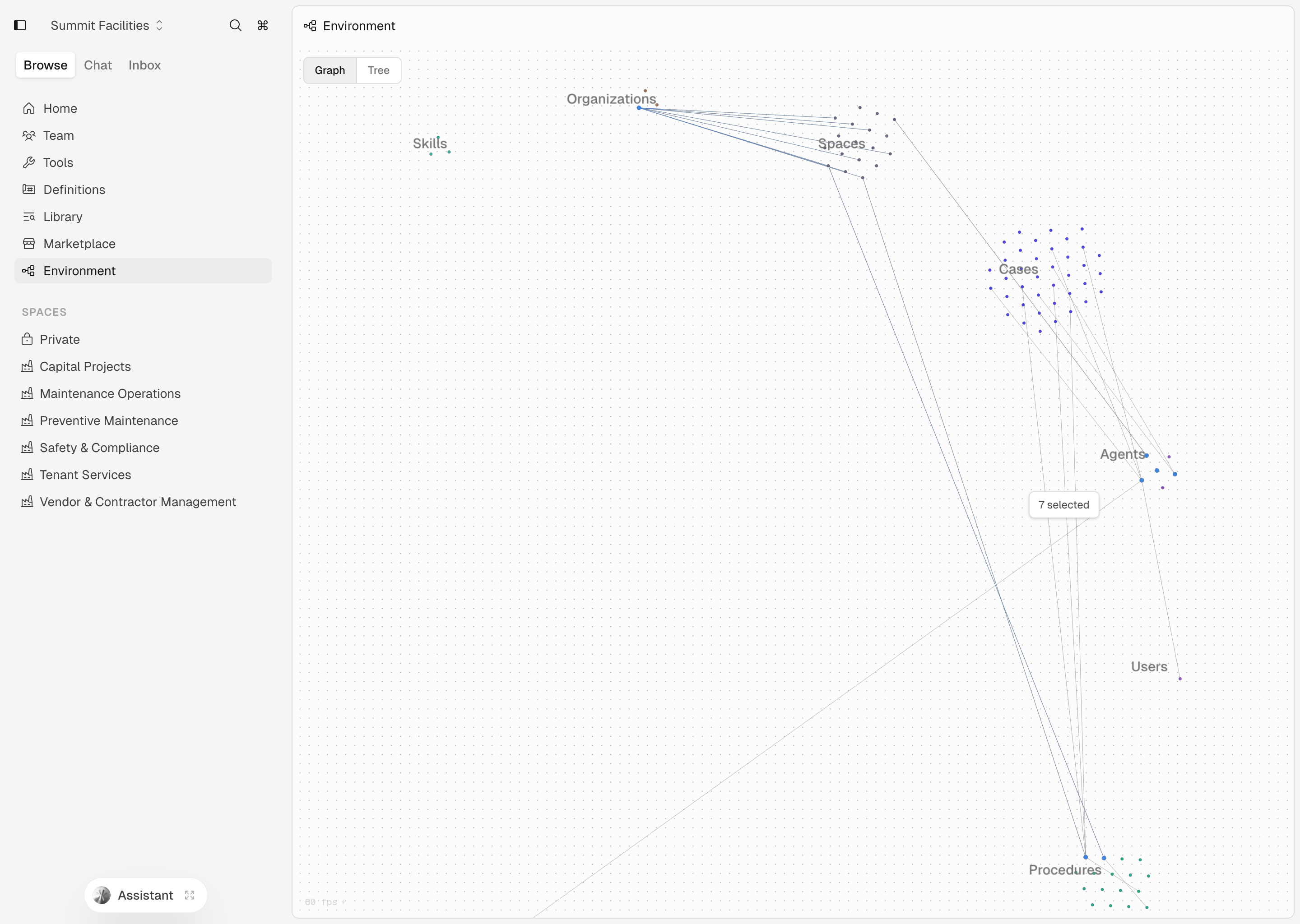Collapse the sidebar panel
This screenshot has height=924, width=1300.
tap(20, 25)
